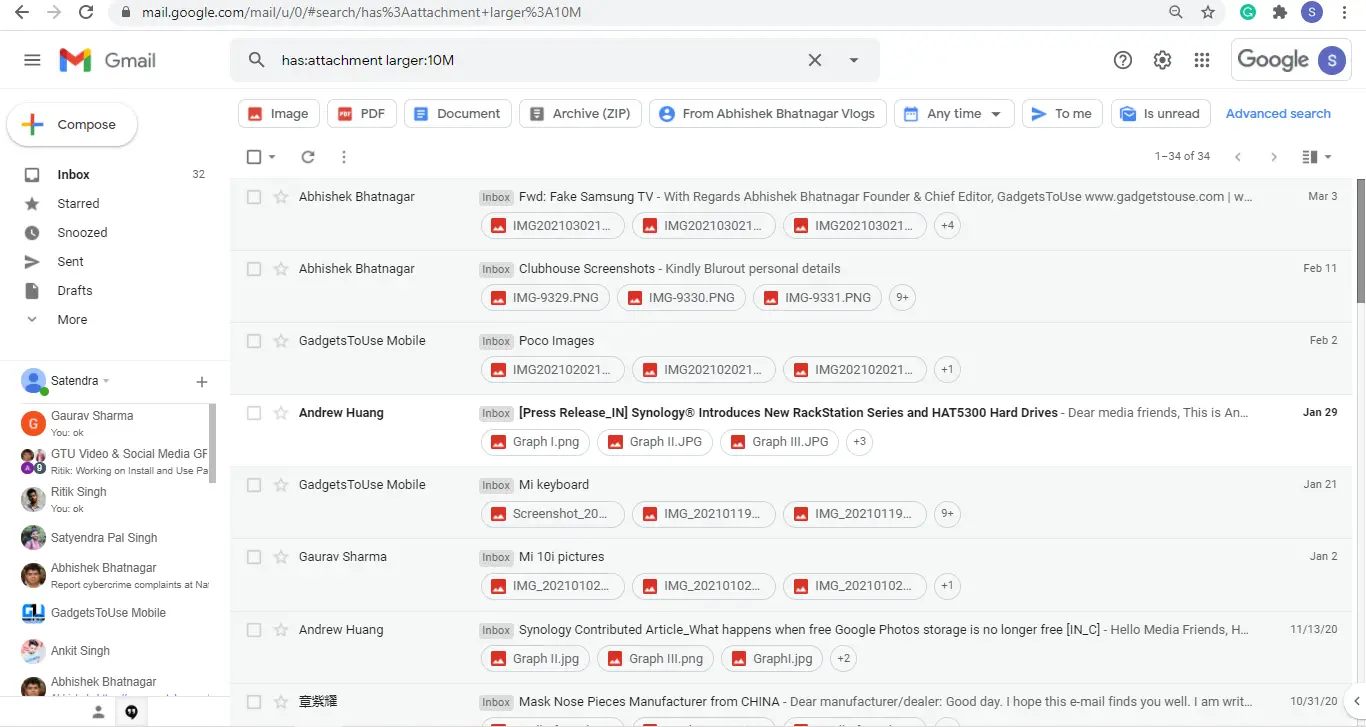
Task: Select the Synology RackStation email checkbox
Action: (254, 413)
